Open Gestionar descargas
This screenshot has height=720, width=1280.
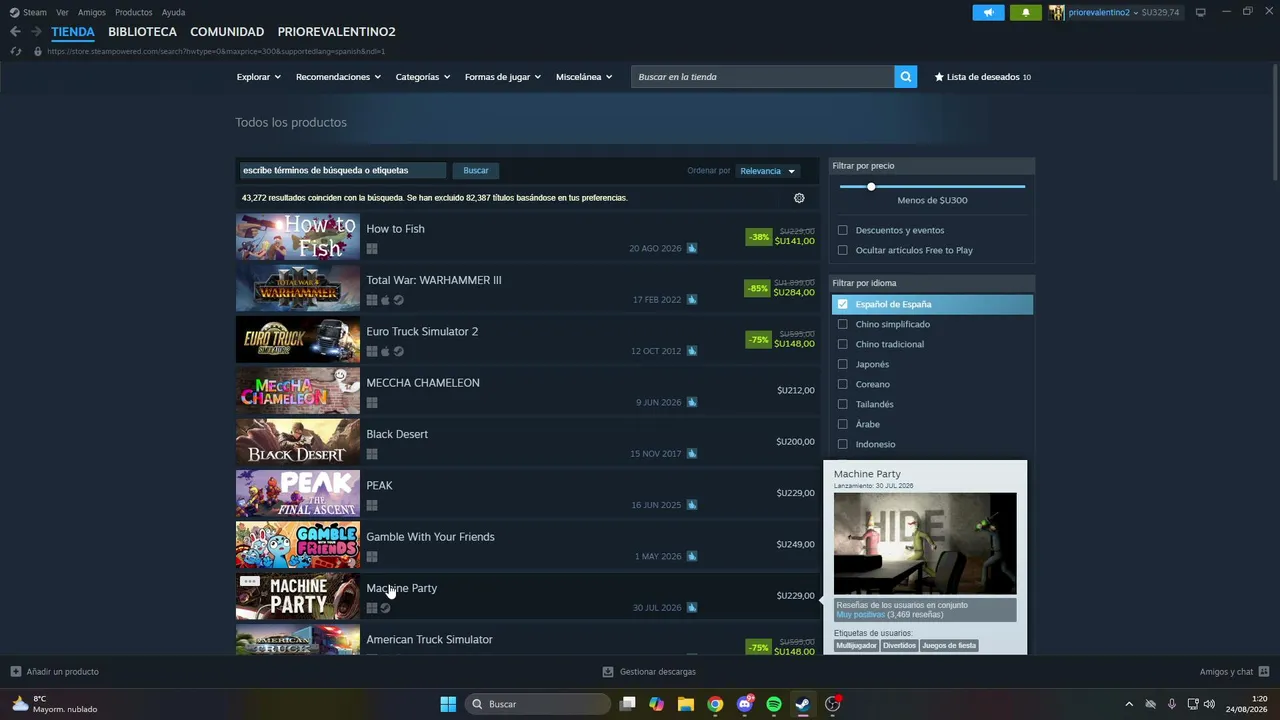coord(649,672)
